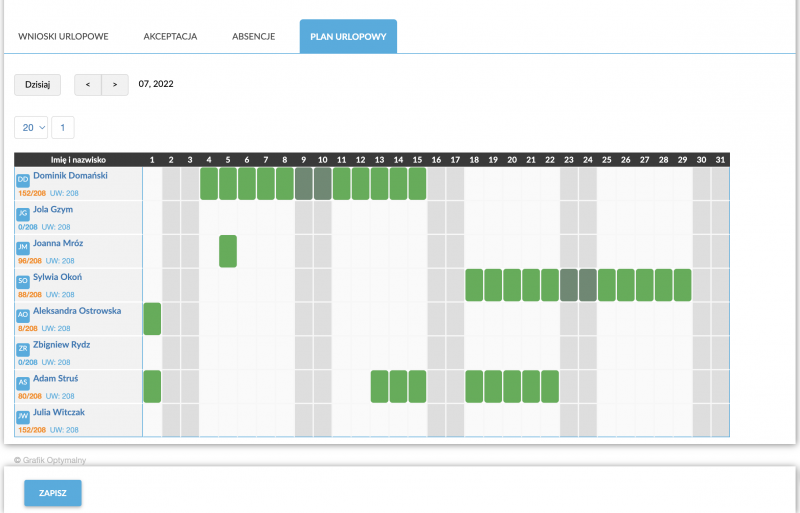Go to next month with right arrow

coord(115,85)
